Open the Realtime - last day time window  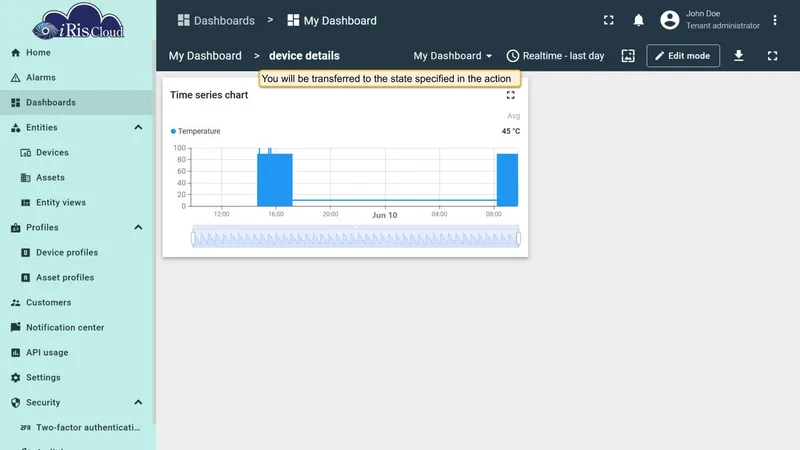[x=555, y=56]
